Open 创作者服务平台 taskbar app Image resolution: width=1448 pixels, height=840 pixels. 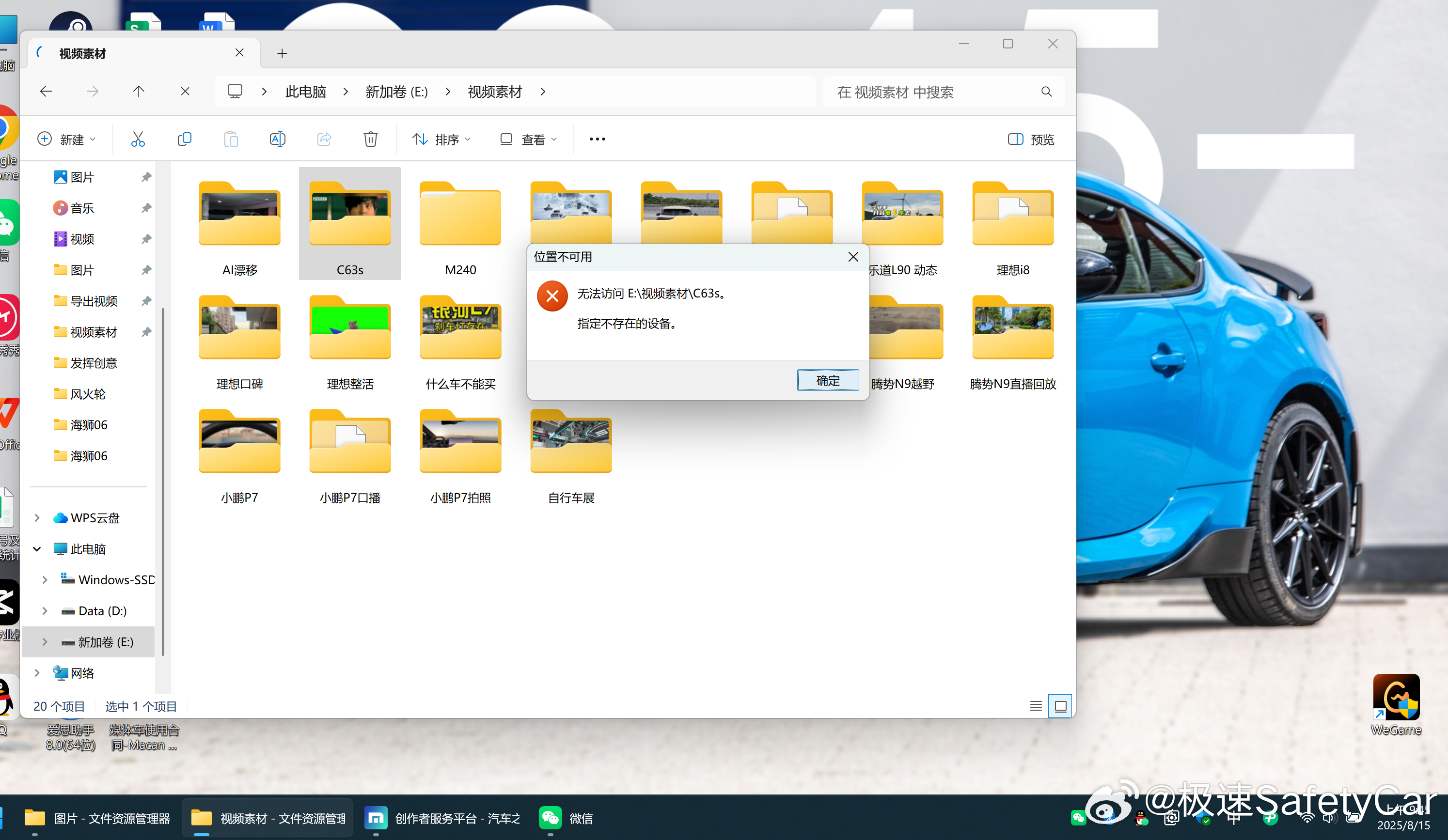coord(442,818)
